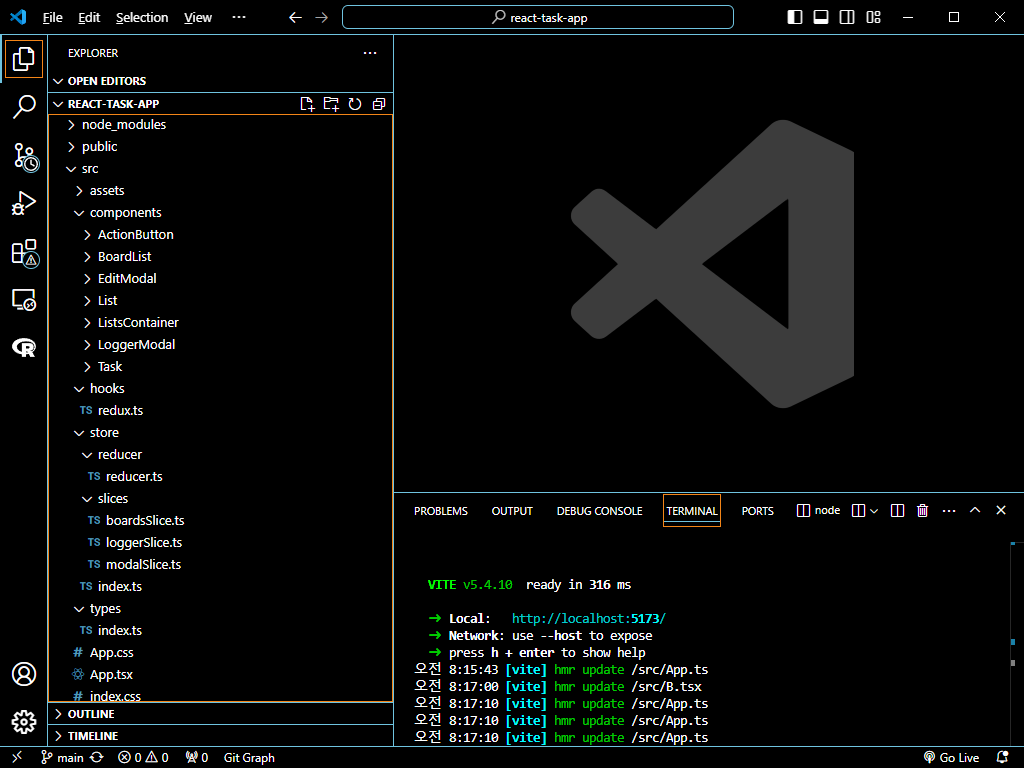Screen dimensions: 1024x768
Task: Open the Run and Debug view
Action: point(24,203)
